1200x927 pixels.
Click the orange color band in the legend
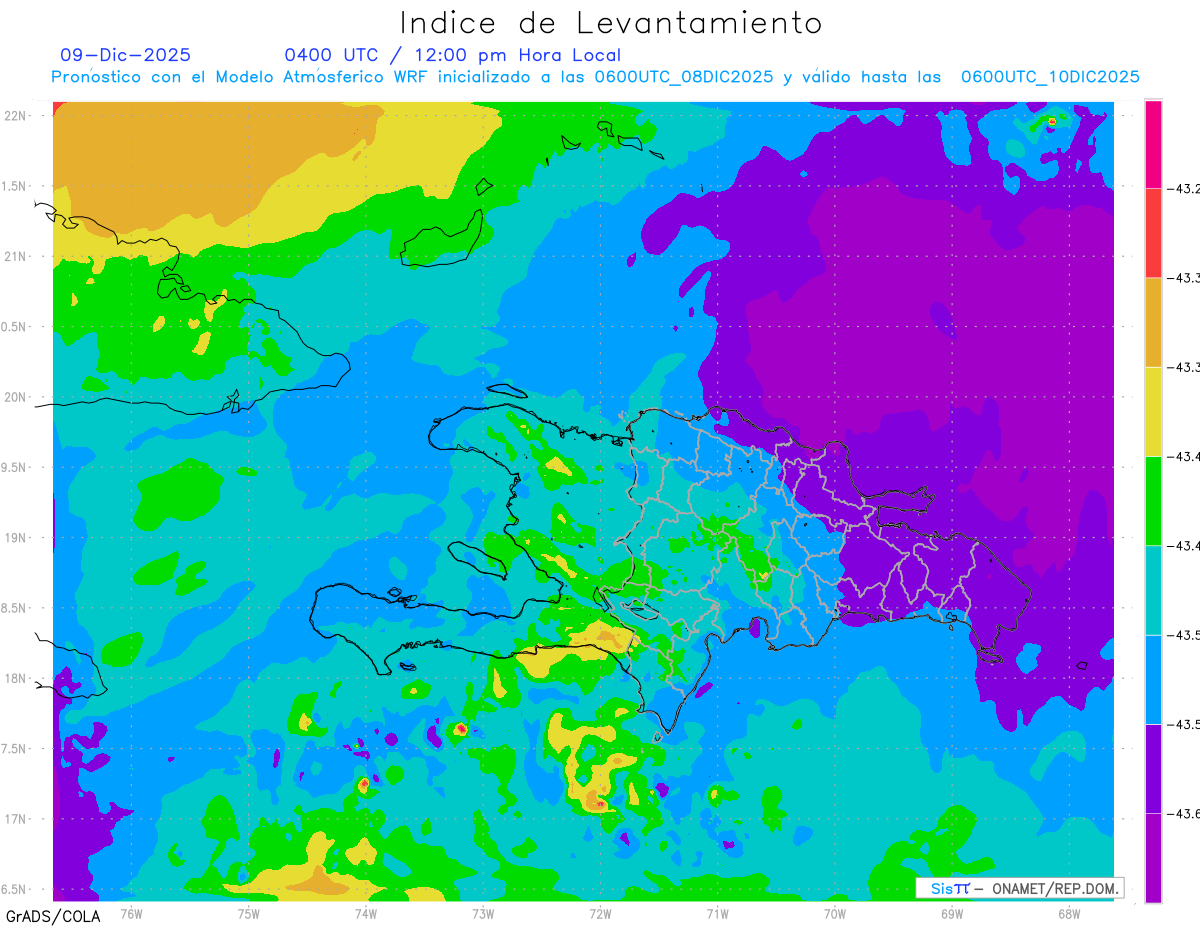[x=1153, y=322]
